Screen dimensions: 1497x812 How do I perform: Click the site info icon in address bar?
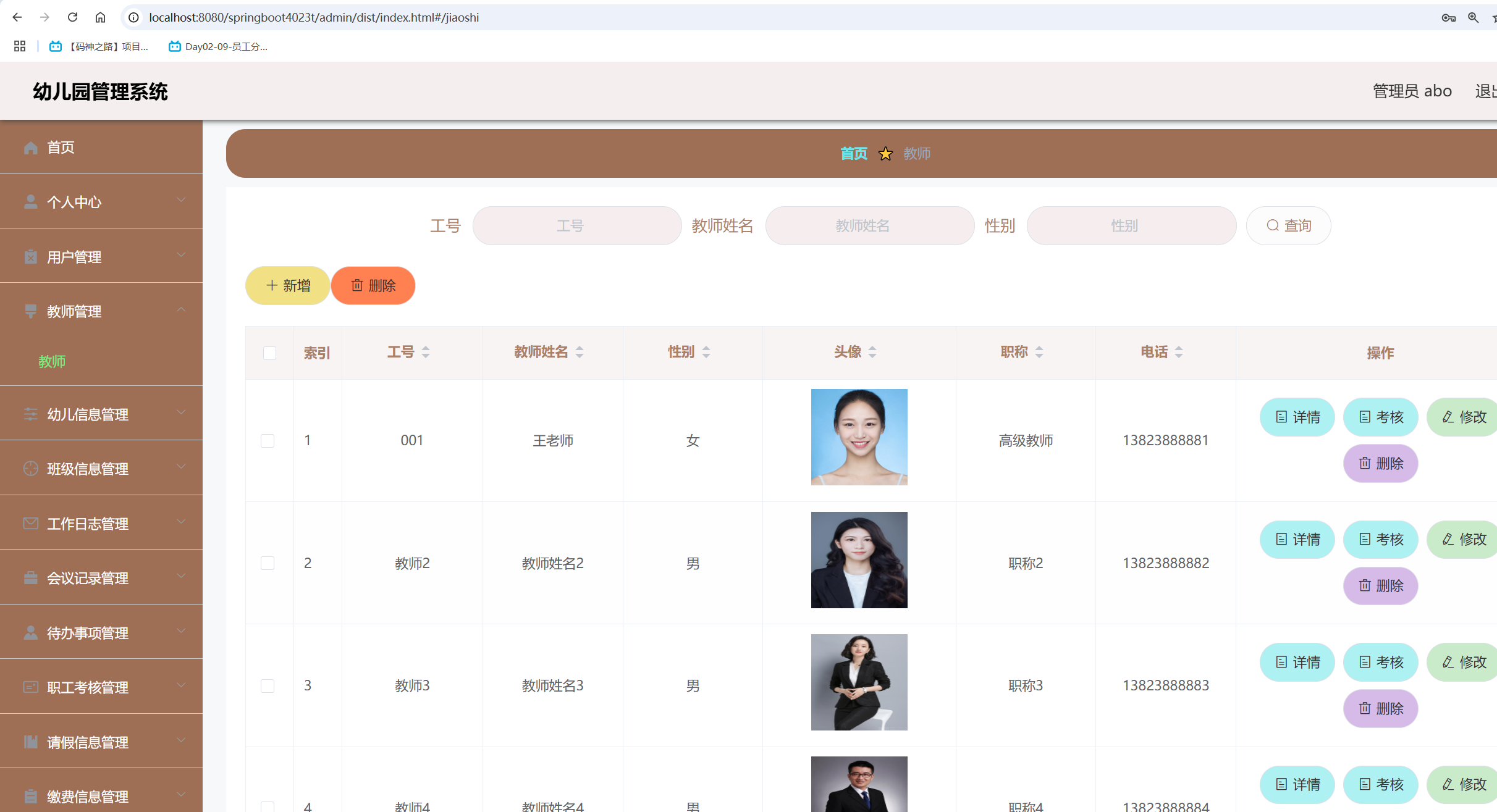(x=133, y=17)
